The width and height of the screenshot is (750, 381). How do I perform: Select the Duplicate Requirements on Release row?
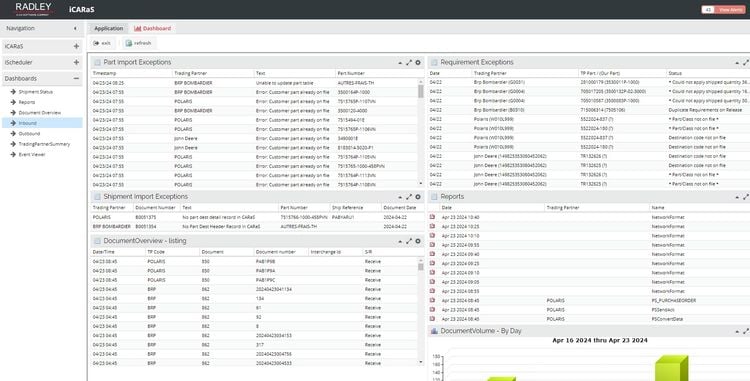click(589, 110)
